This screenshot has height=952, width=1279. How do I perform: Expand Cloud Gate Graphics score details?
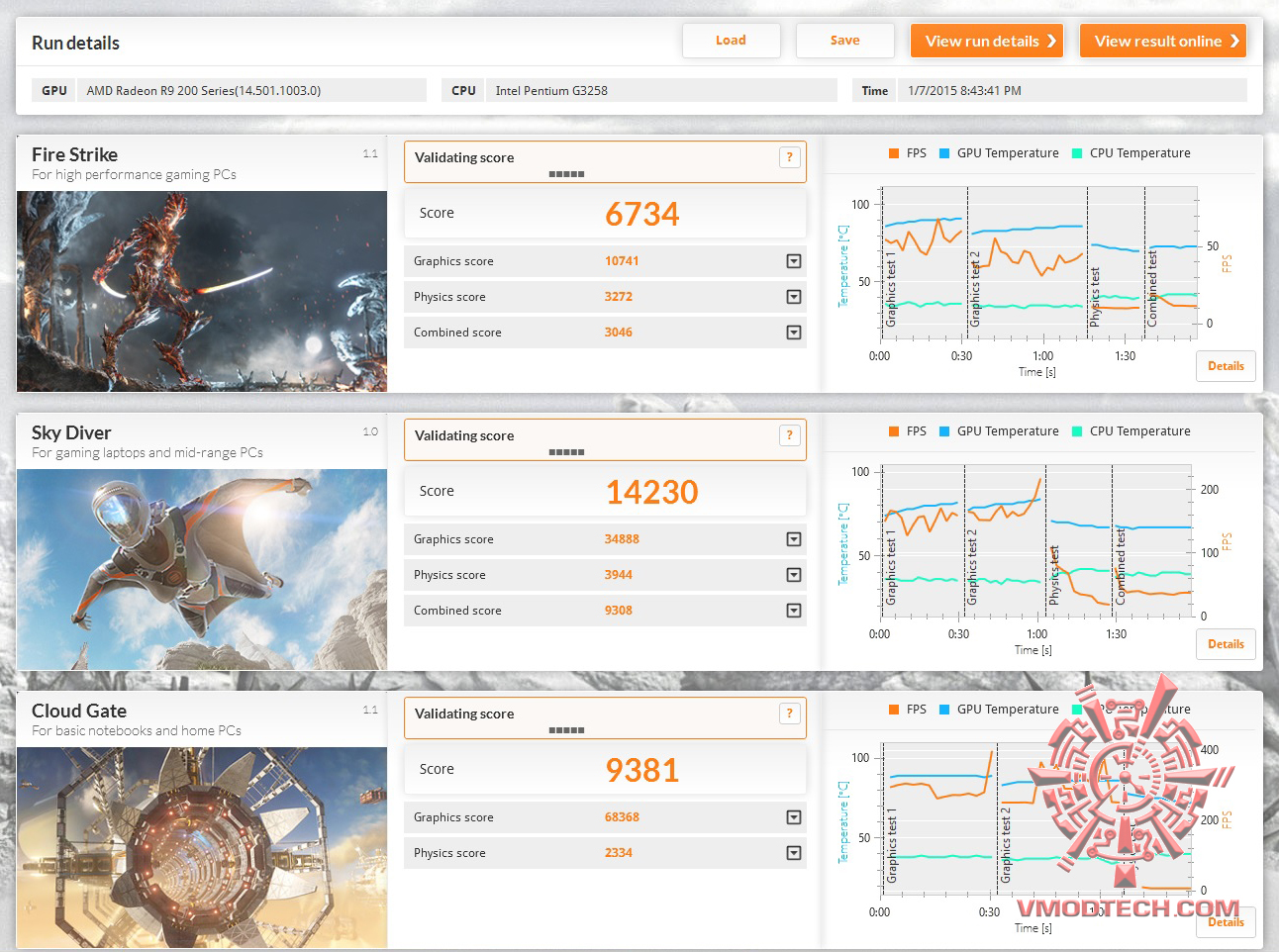[794, 817]
